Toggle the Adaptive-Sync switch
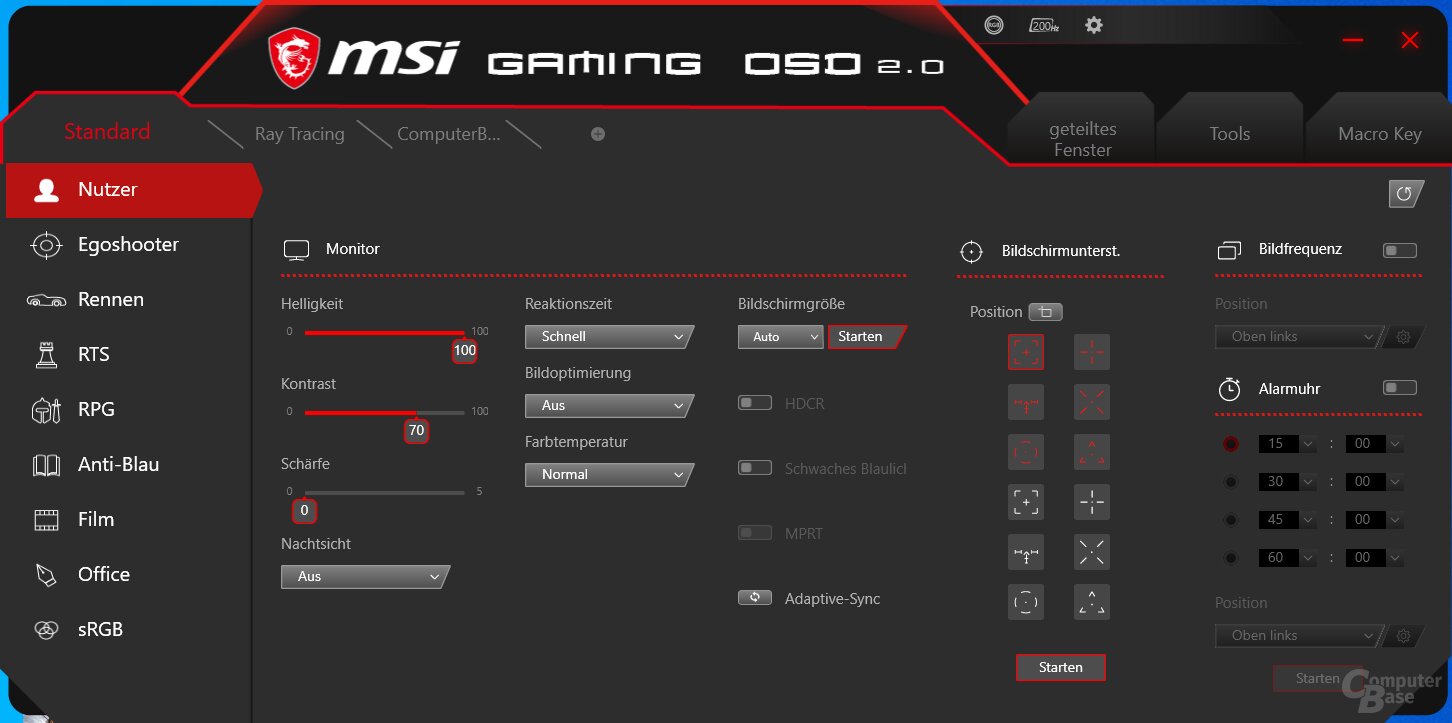 pyautogui.click(x=755, y=598)
